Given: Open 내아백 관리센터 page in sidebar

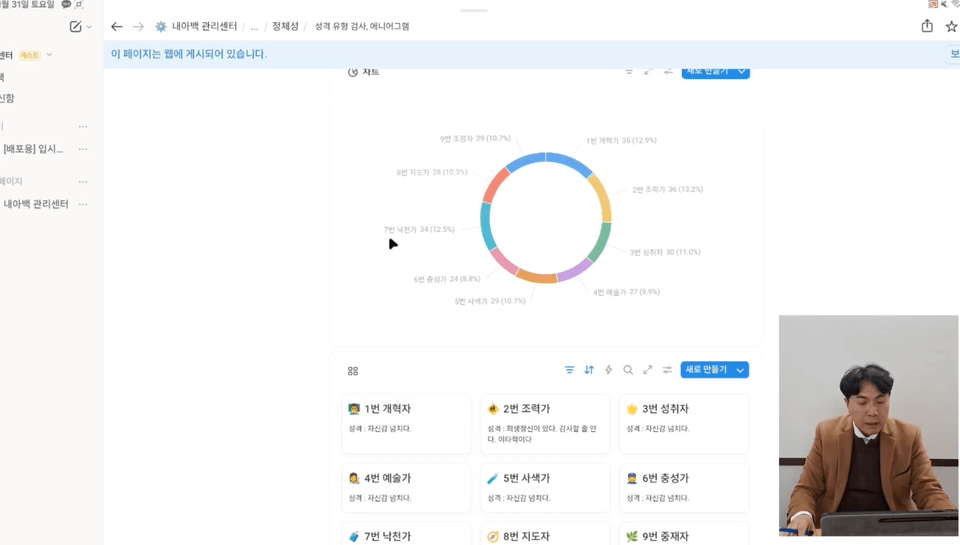Looking at the screenshot, I should point(36,204).
